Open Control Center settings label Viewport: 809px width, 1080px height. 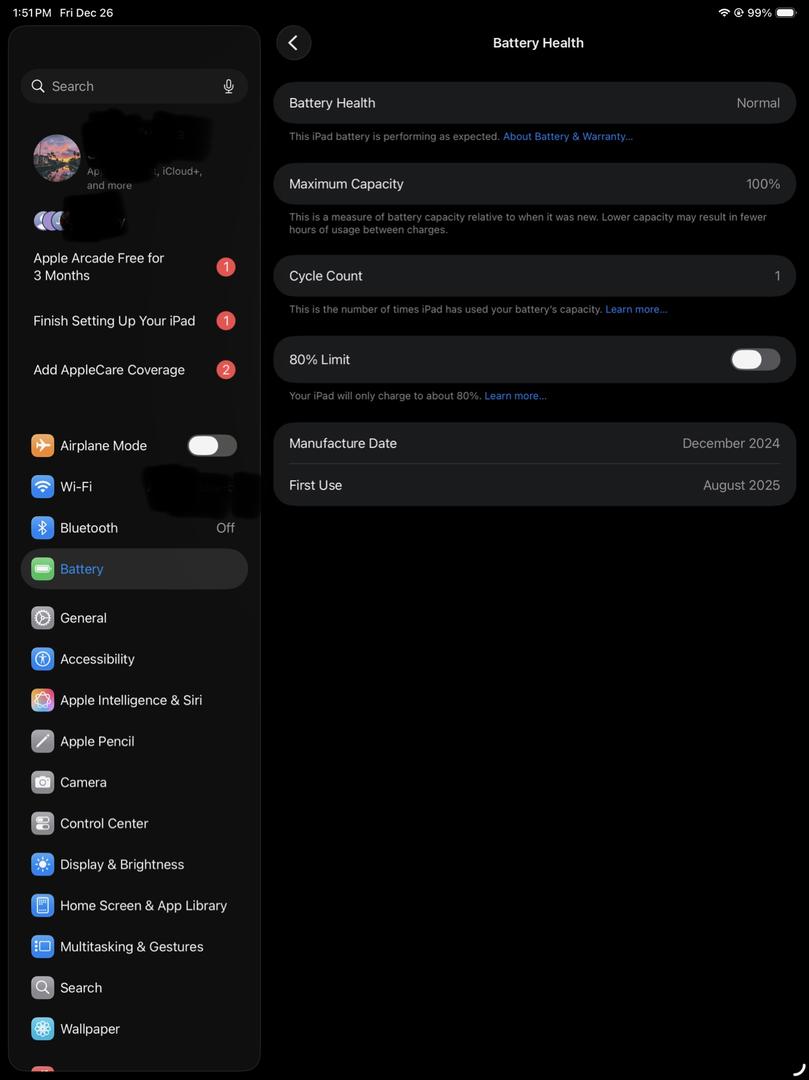[104, 823]
